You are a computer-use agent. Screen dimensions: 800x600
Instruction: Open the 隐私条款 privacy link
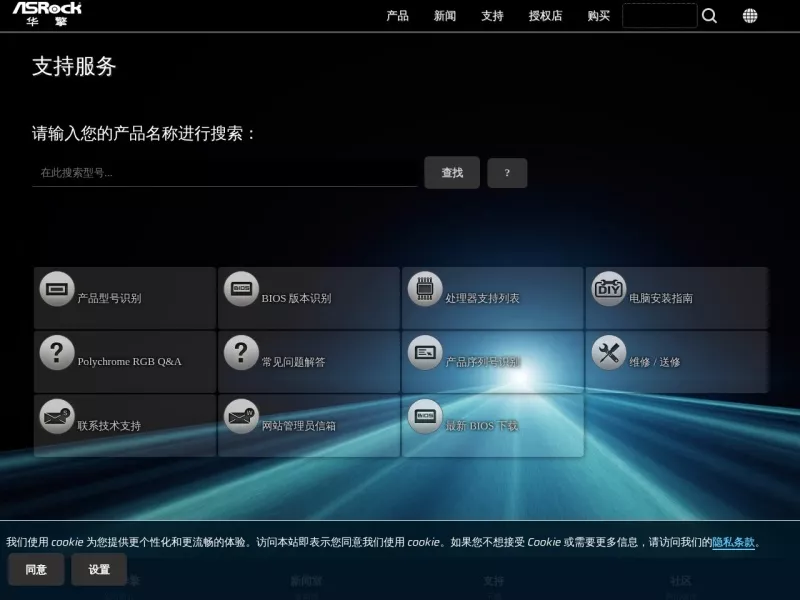(x=733, y=542)
